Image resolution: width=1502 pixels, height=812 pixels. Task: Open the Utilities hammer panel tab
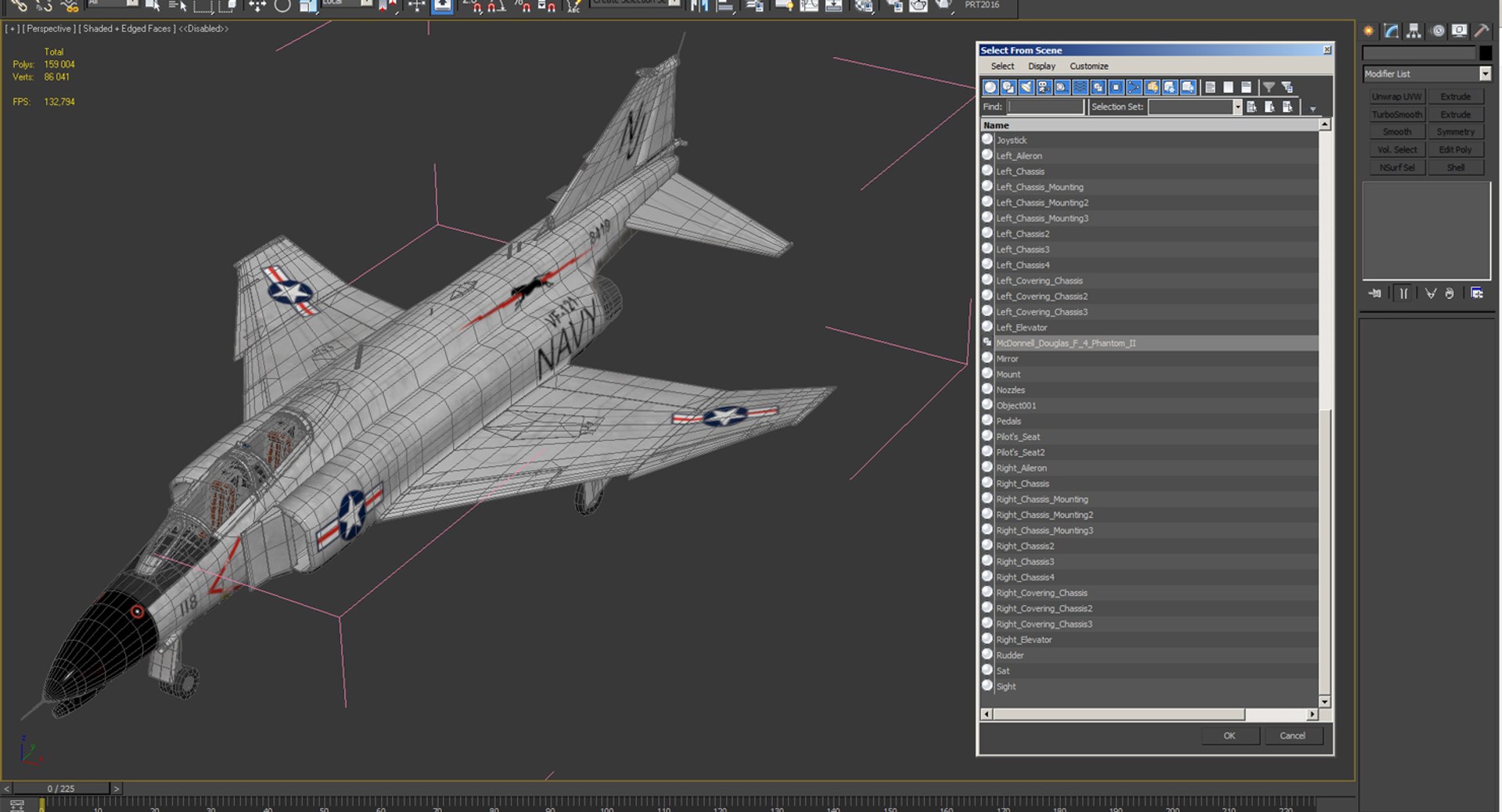coord(1482,31)
